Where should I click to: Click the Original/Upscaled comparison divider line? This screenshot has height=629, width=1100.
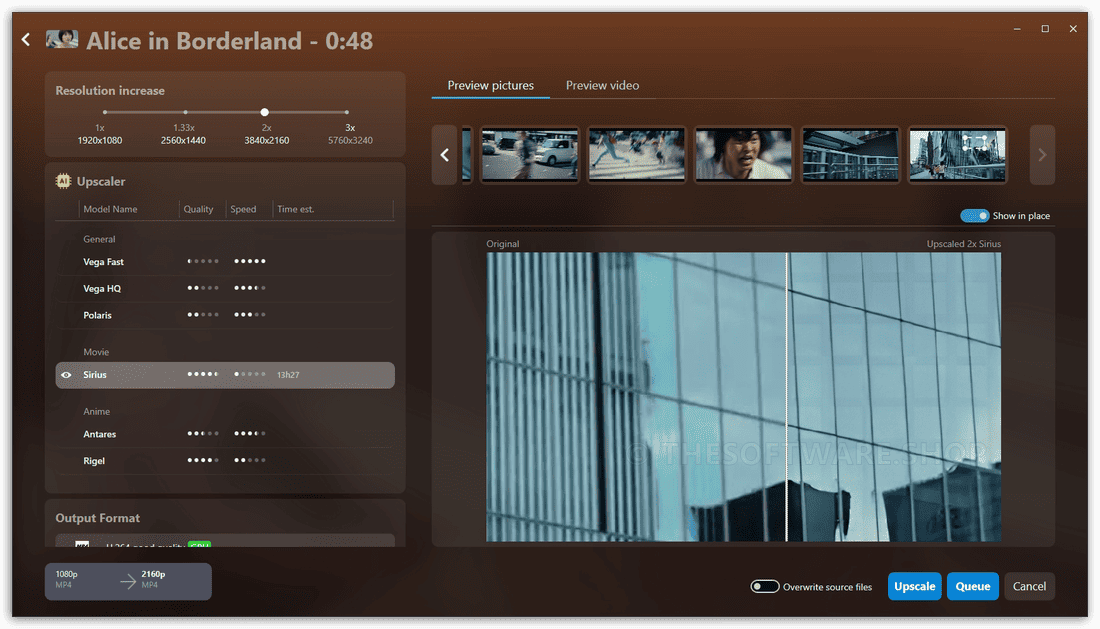click(x=786, y=397)
